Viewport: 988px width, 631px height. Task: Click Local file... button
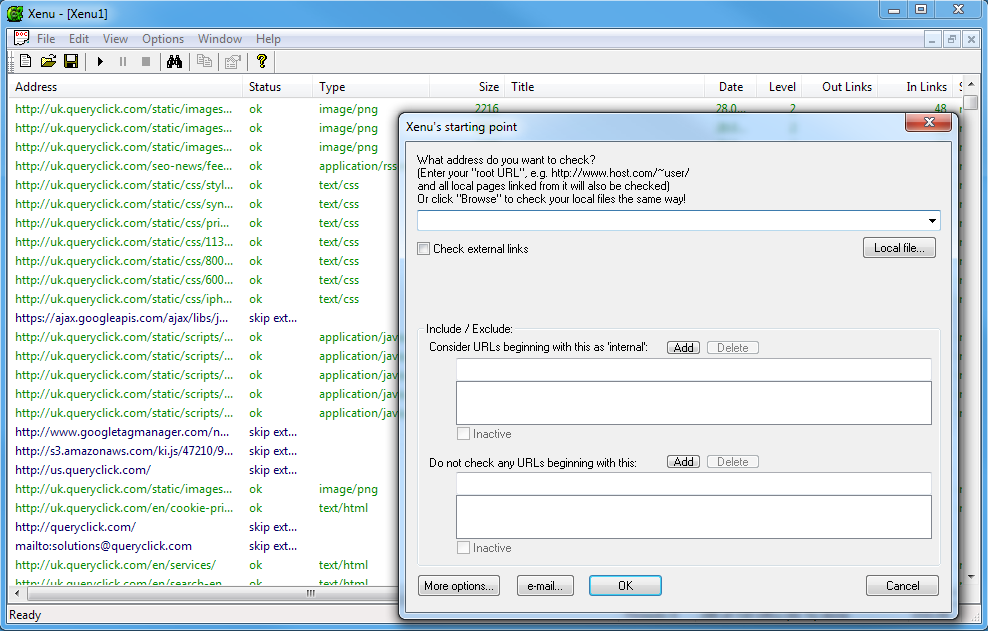[899, 248]
